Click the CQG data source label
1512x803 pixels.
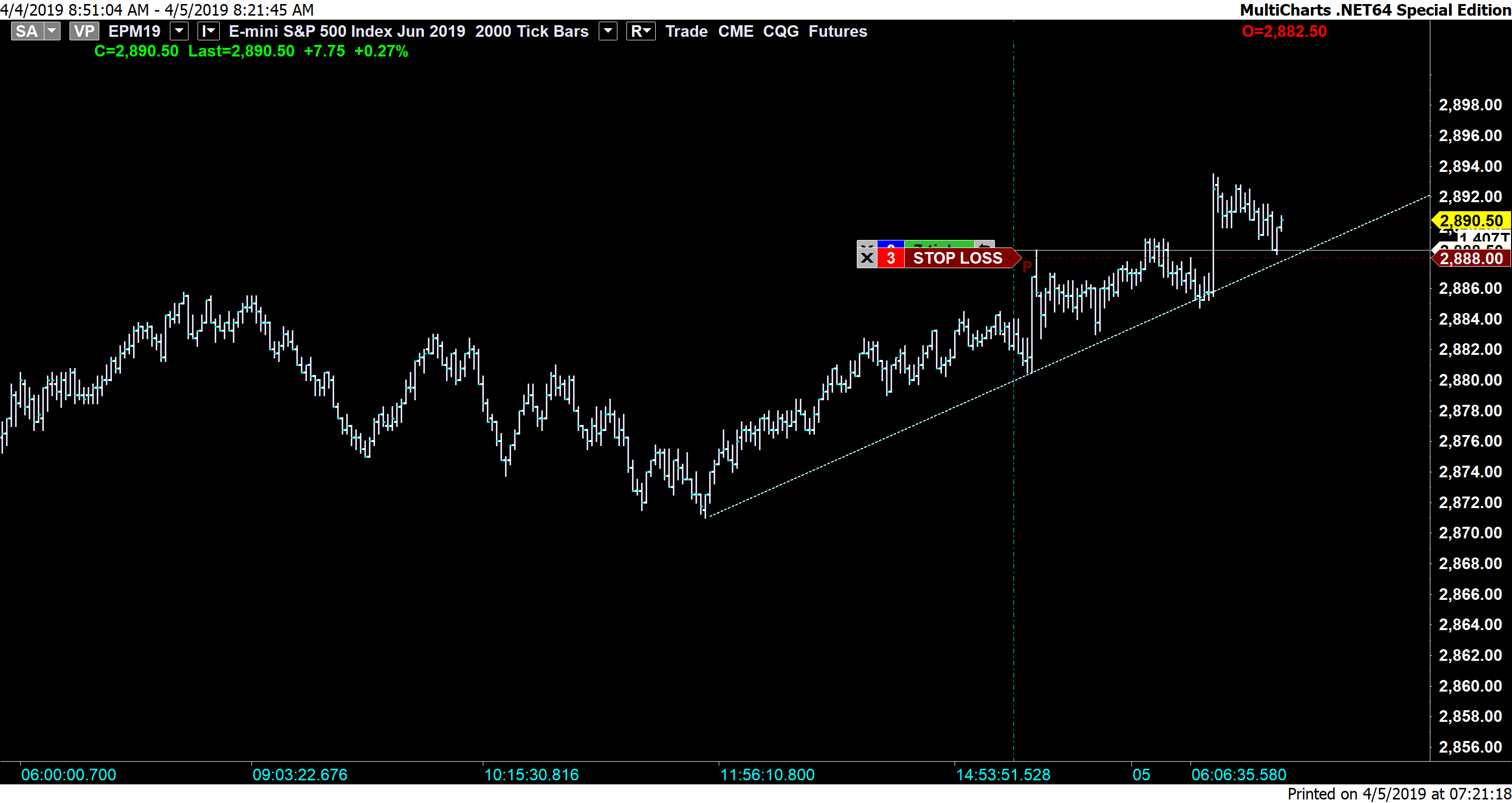point(781,31)
